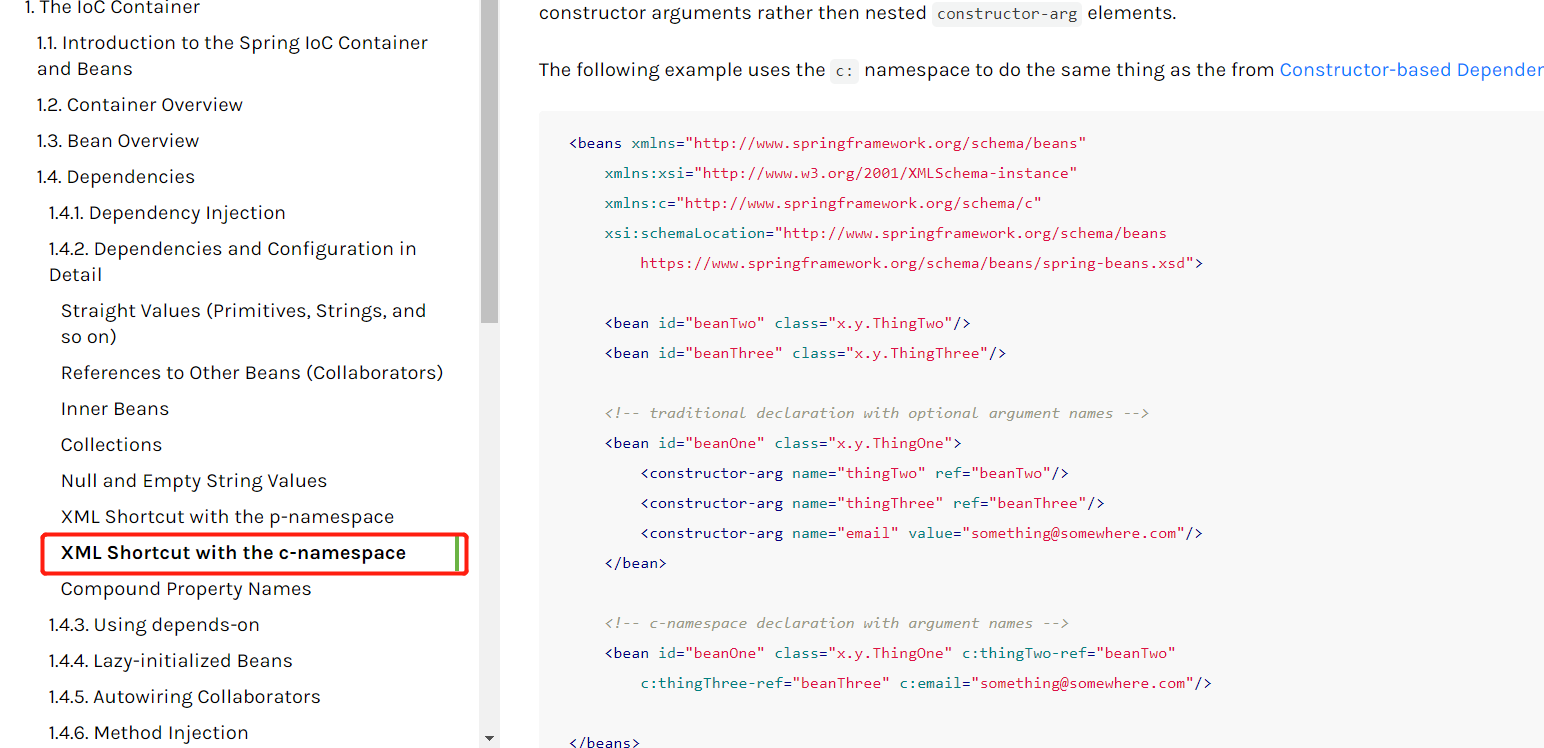Viewport: 1544px width, 748px height.
Task: Click the spring-beans.xsd URL line
Action: pos(921,263)
